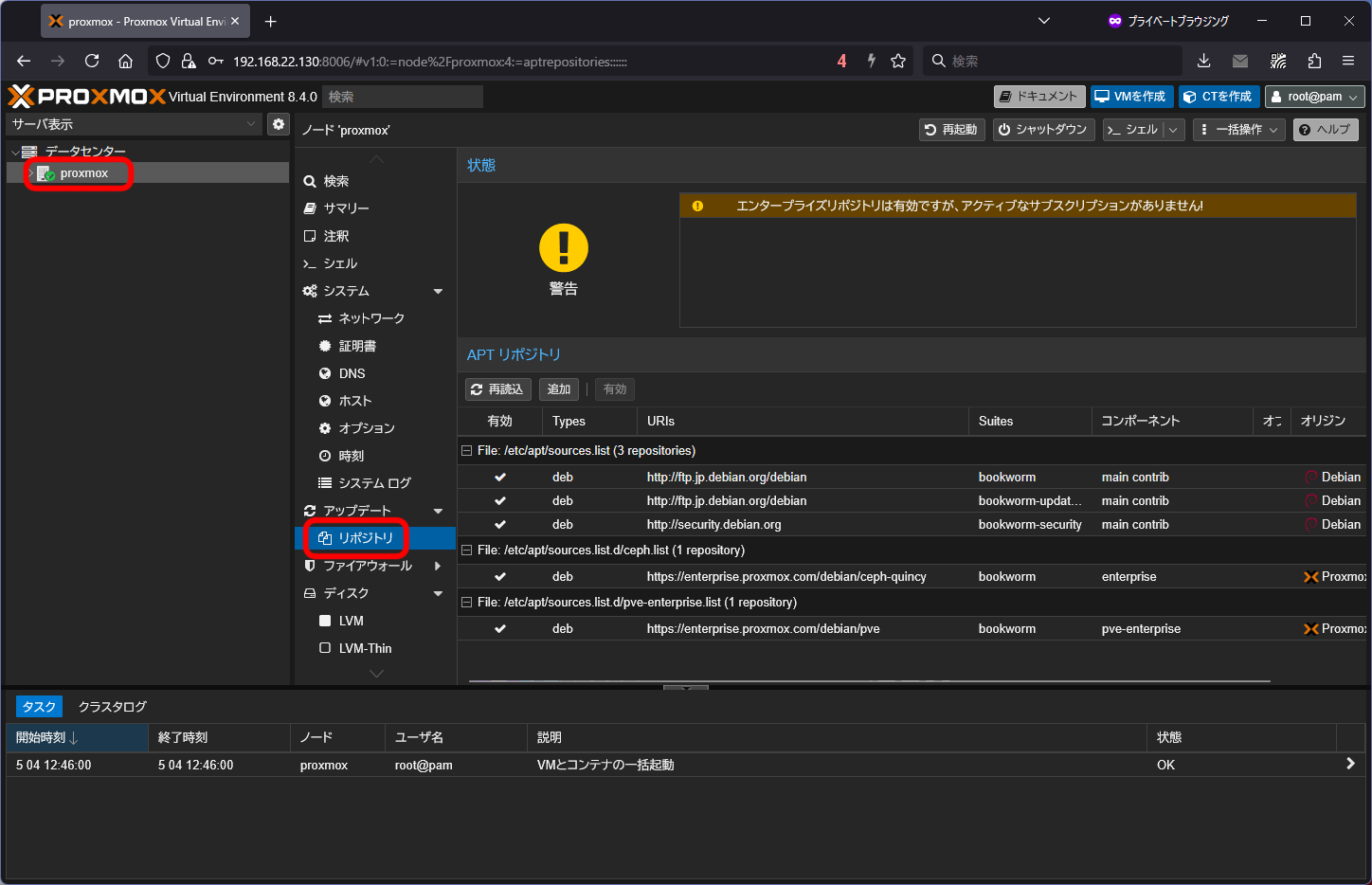Open LVM-Thin menu item
1372x885 pixels.
[x=375, y=648]
